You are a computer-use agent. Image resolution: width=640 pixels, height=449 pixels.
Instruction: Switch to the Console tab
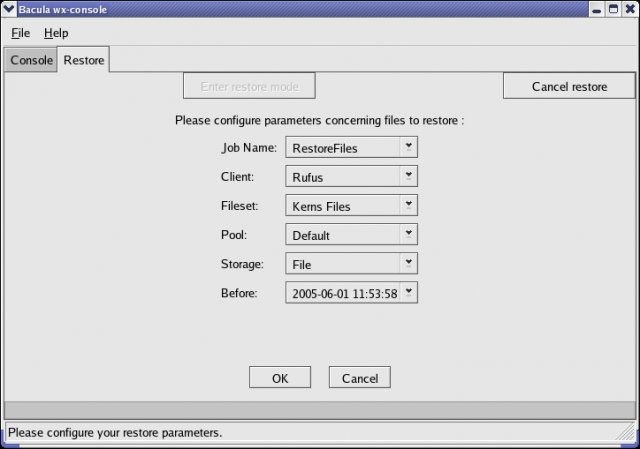click(x=31, y=60)
